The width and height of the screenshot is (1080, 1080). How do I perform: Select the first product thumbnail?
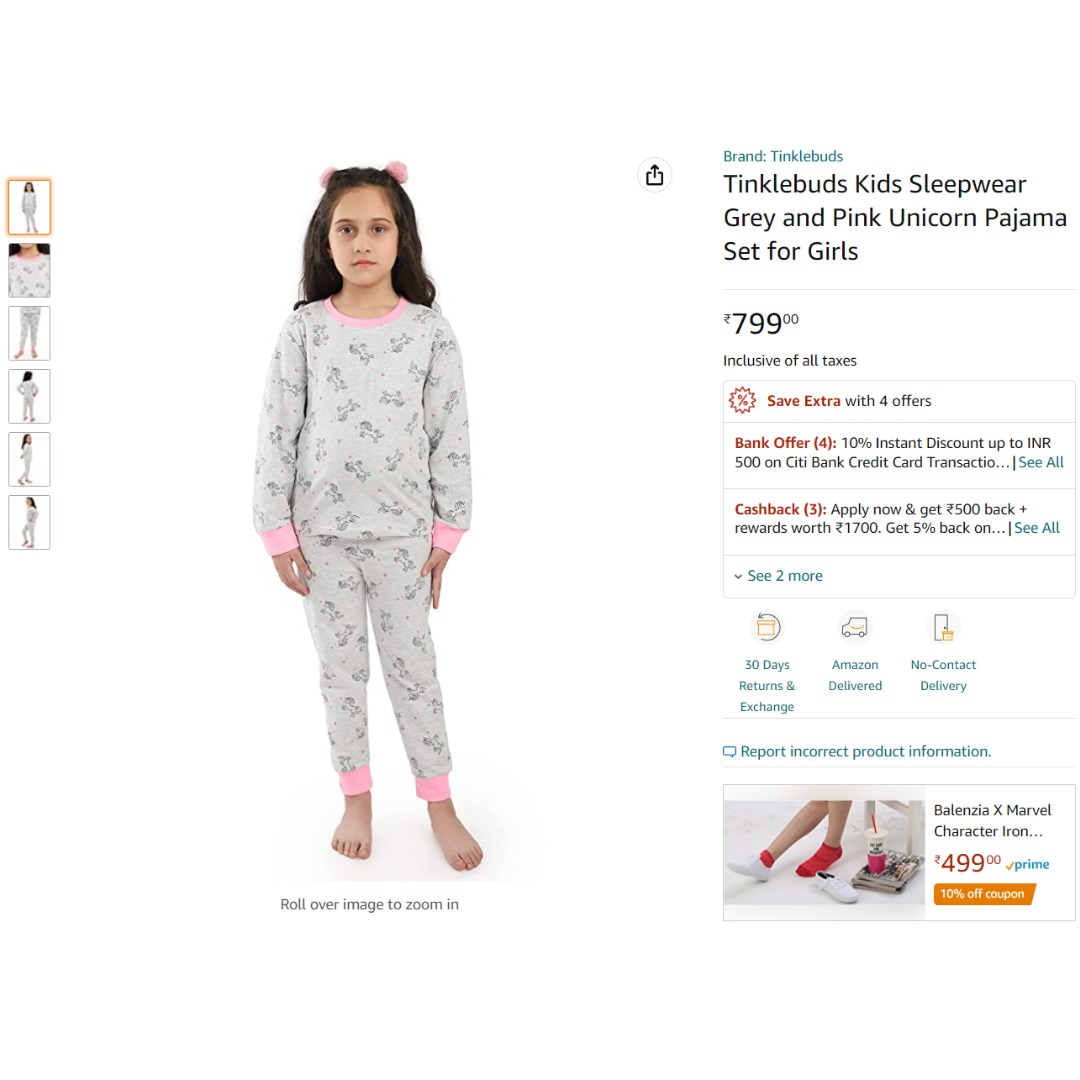pos(29,207)
